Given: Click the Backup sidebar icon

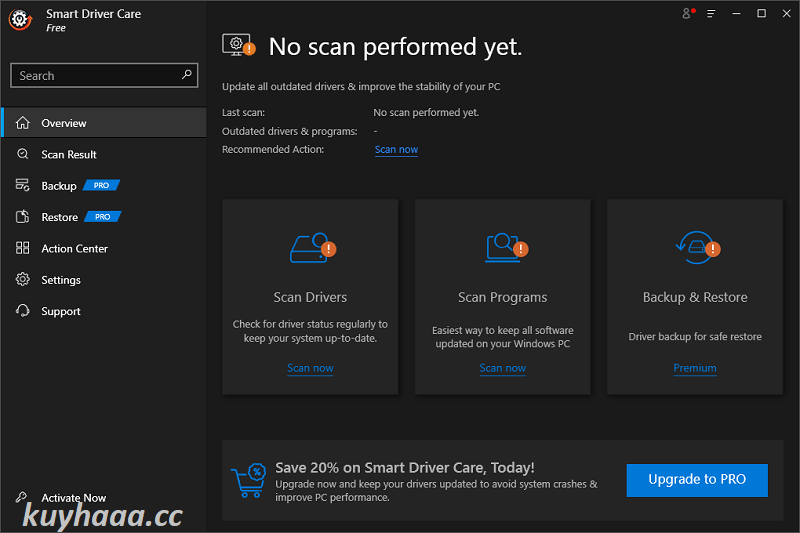Looking at the screenshot, I should 22,185.
